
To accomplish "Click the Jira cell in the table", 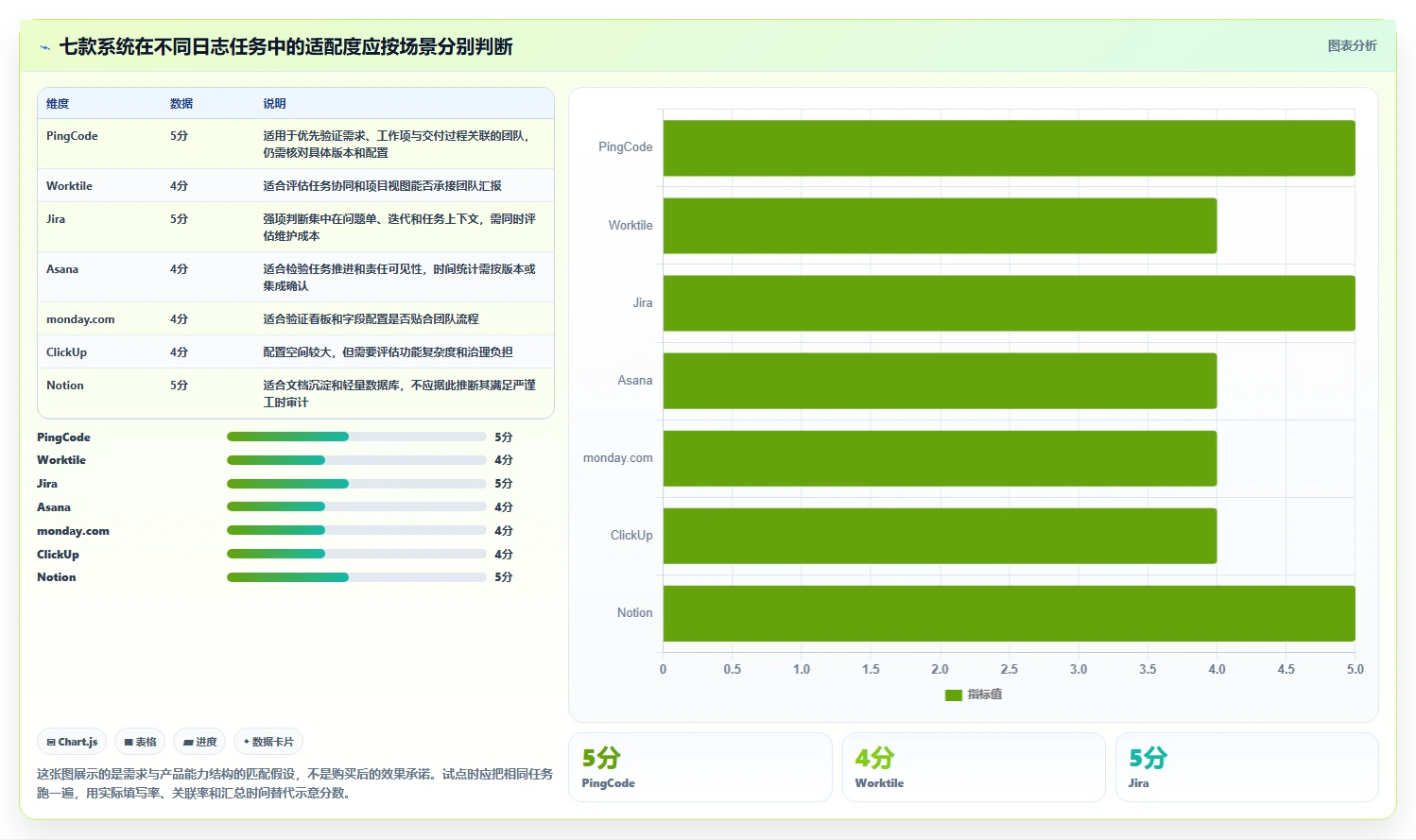I will tap(56, 219).
